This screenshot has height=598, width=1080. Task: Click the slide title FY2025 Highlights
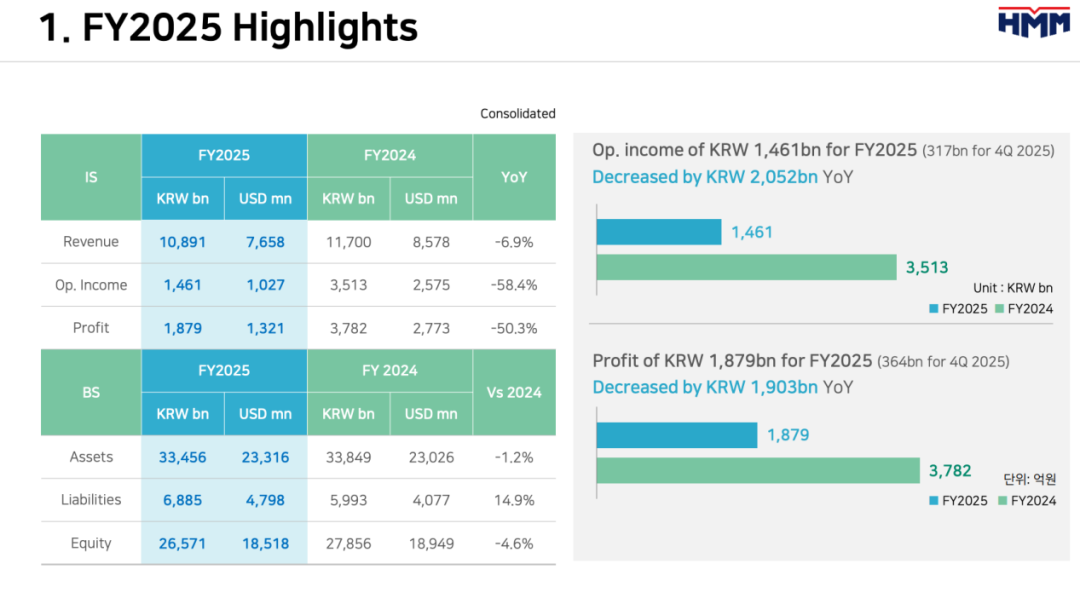coord(228,27)
